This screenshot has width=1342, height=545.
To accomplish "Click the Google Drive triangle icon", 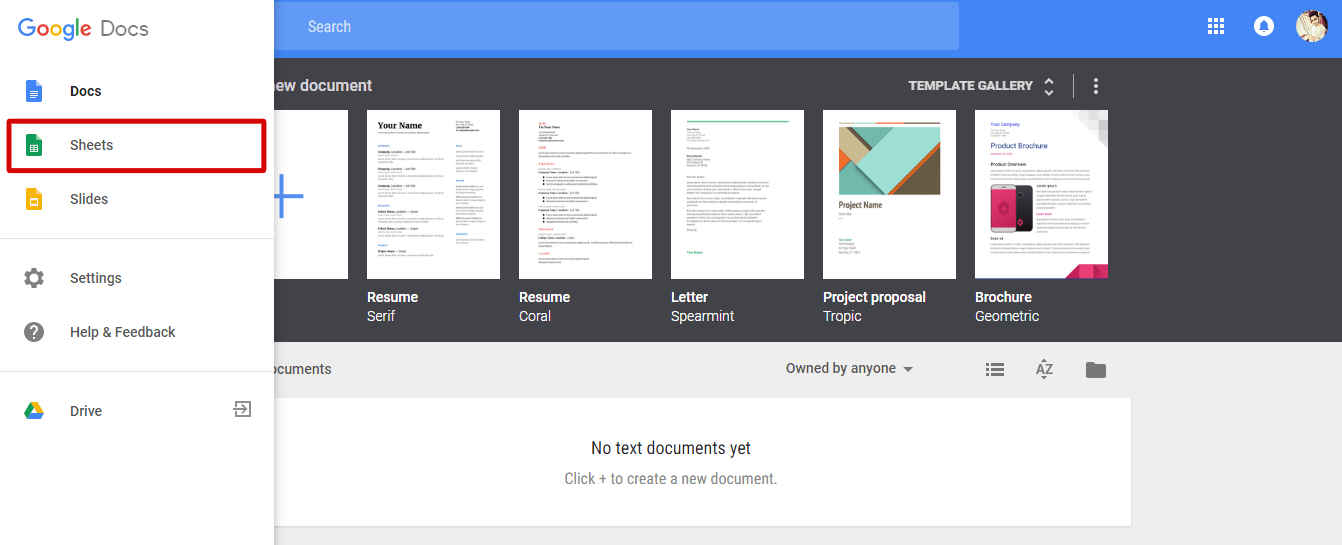I will point(34,411).
